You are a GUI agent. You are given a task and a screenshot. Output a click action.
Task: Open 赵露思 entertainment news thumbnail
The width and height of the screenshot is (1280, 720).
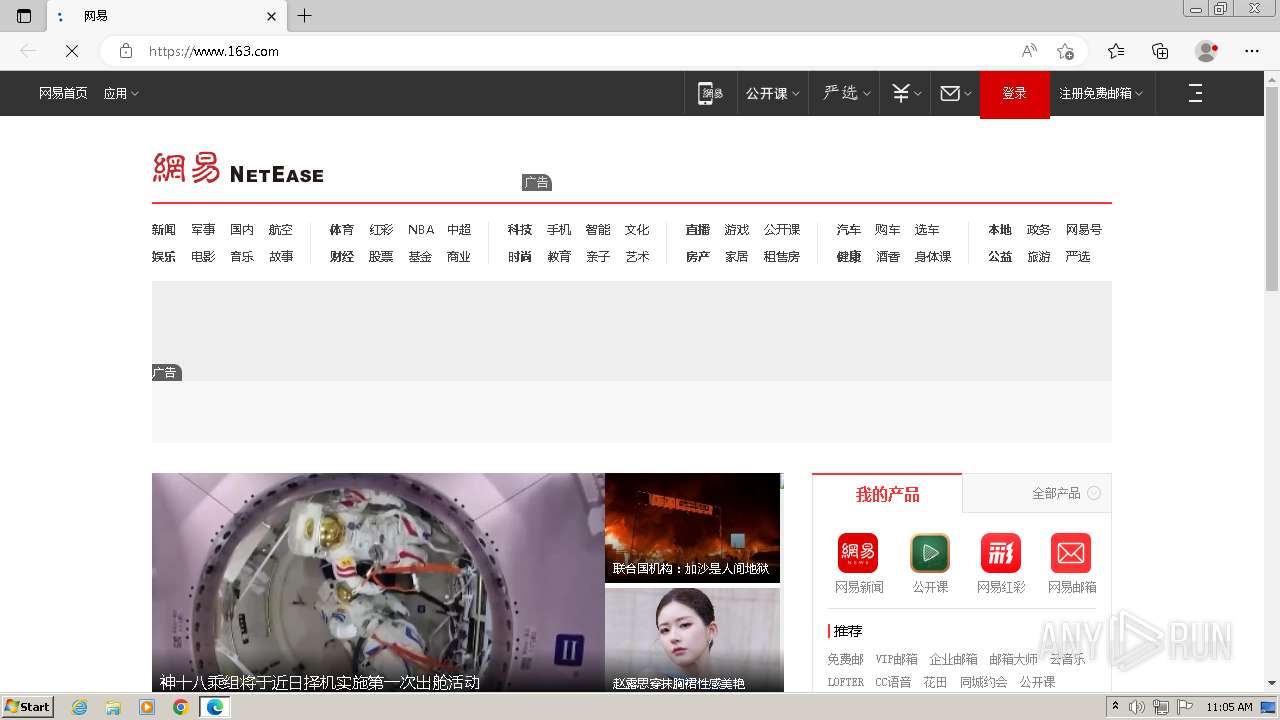pos(692,640)
